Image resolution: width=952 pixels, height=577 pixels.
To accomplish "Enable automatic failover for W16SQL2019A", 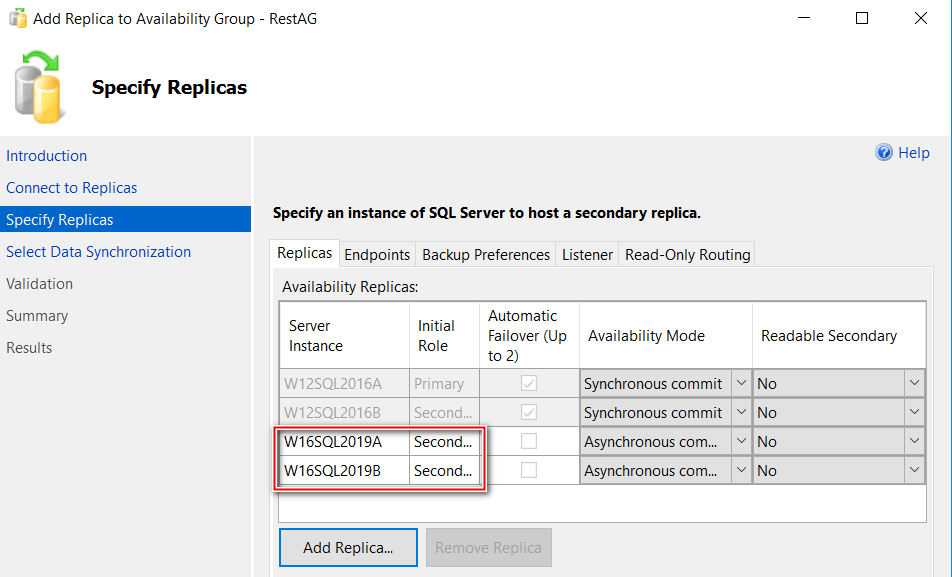I will [528, 441].
